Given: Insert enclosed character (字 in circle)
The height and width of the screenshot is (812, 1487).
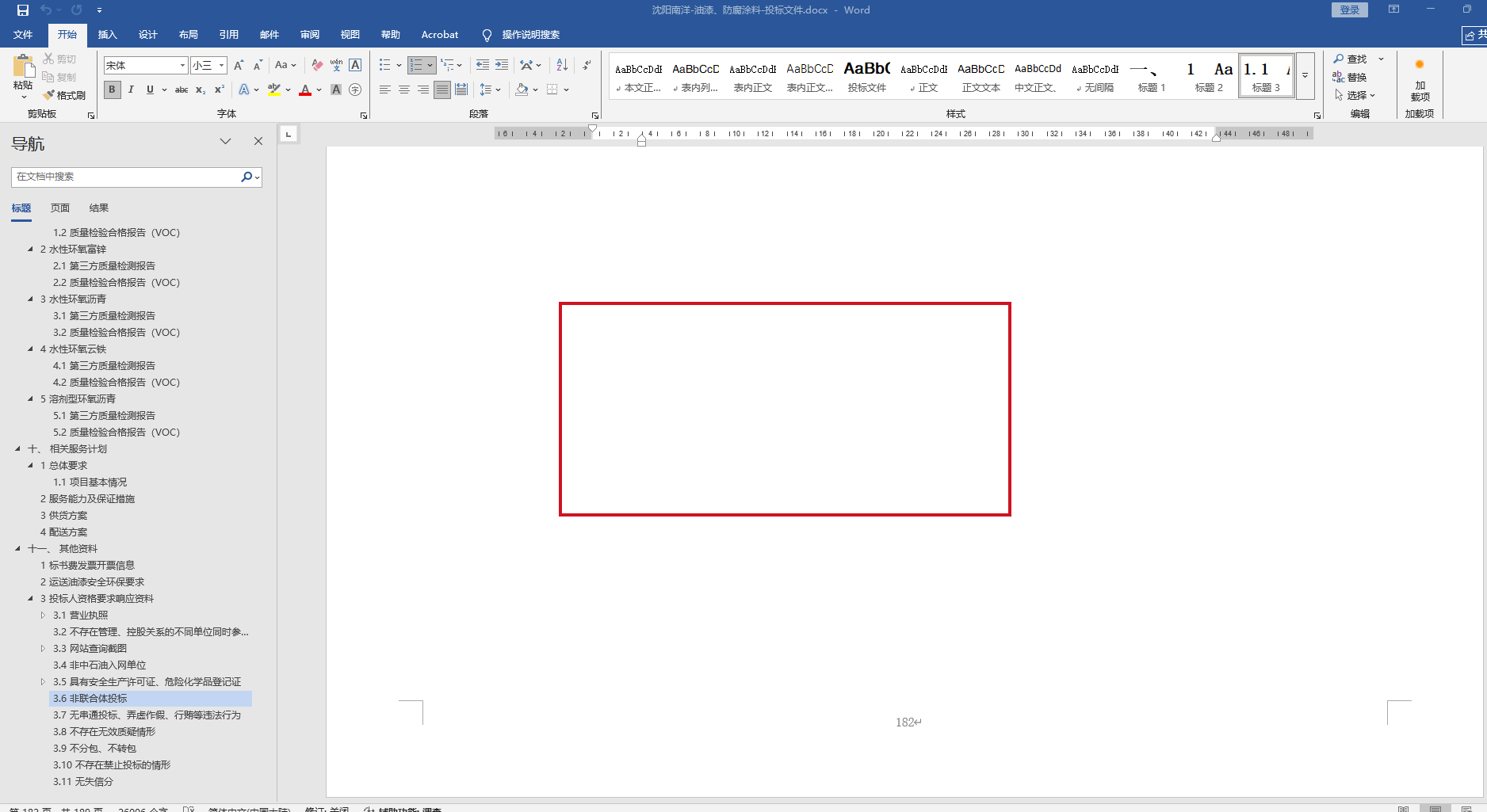Looking at the screenshot, I should 355,90.
